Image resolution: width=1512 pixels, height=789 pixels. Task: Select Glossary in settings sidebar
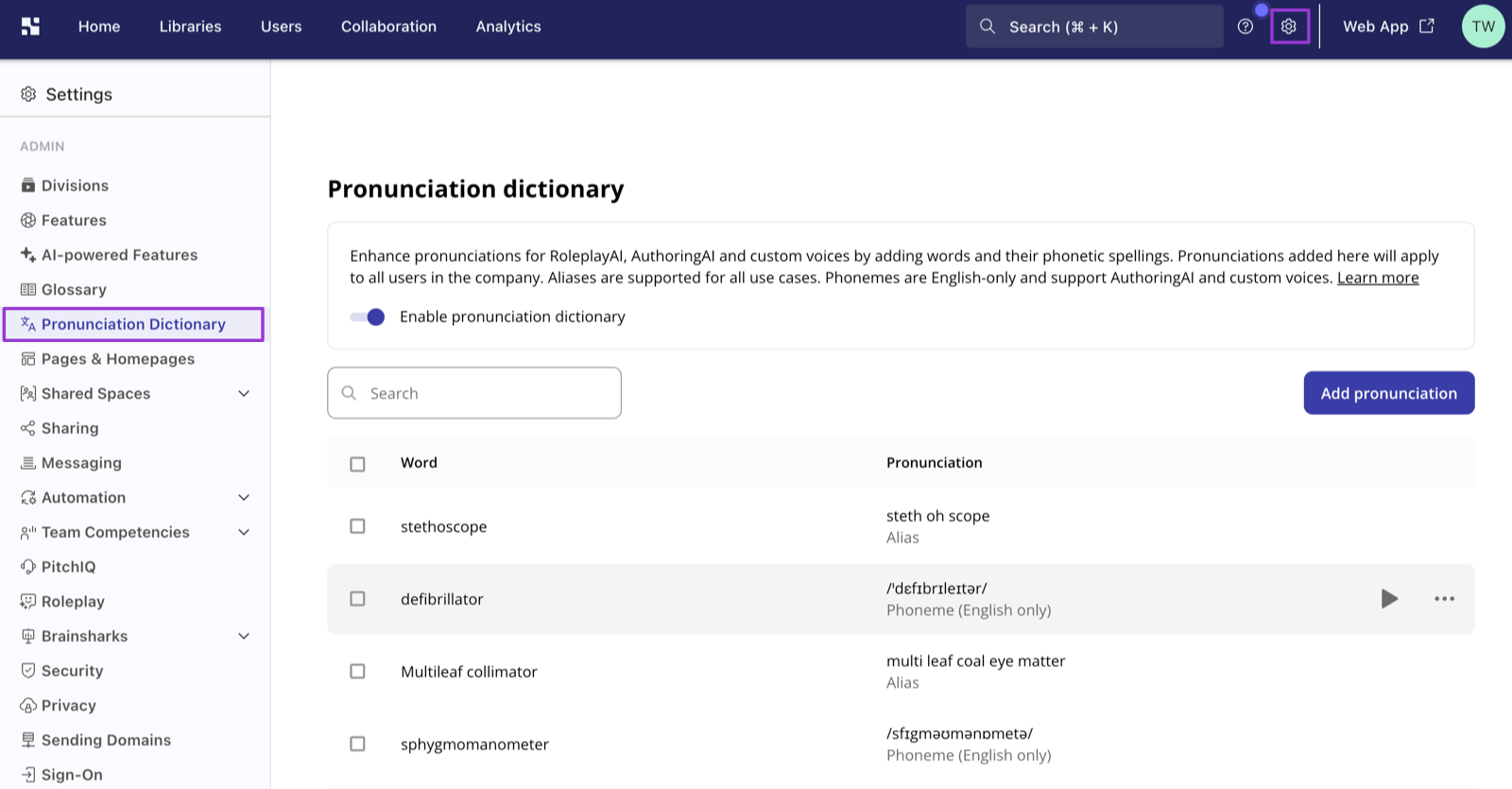(x=74, y=289)
